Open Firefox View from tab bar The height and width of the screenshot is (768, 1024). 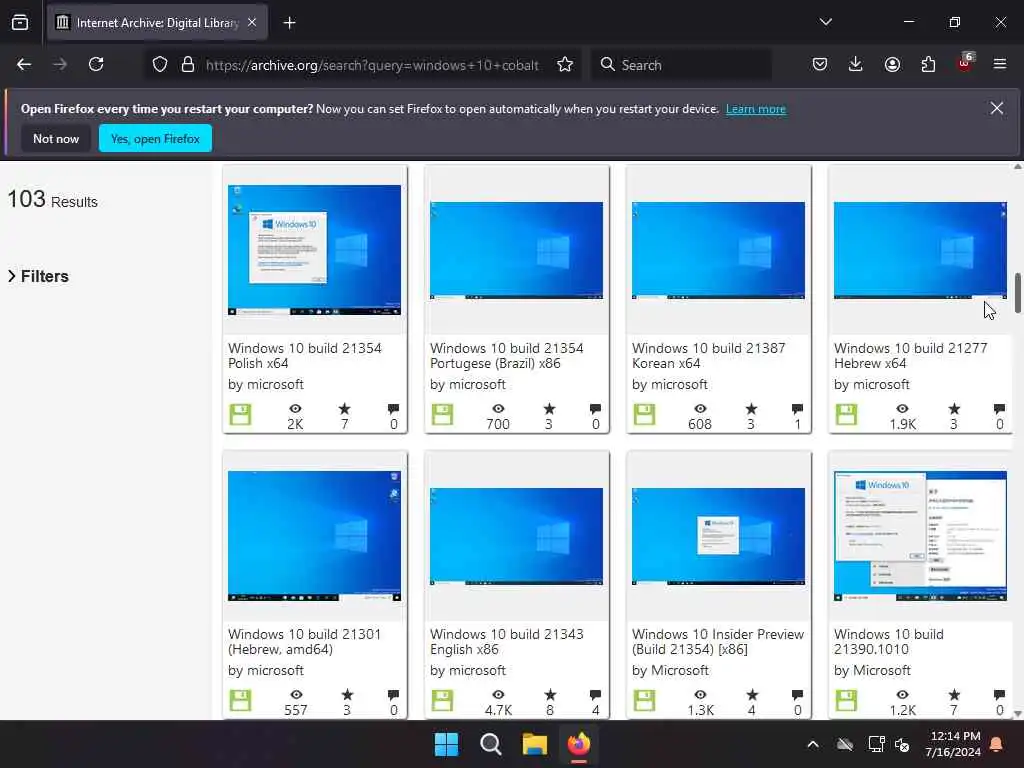[x=20, y=22]
